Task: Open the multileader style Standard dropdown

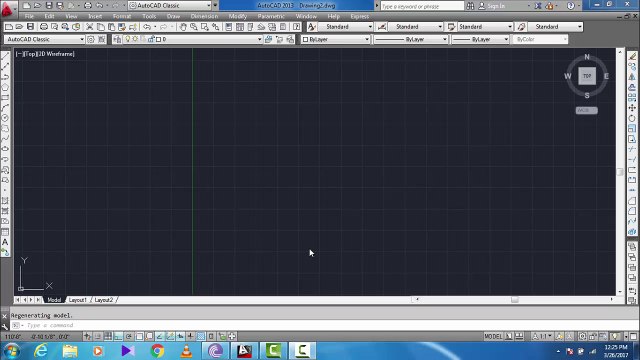Action: pos(555,27)
